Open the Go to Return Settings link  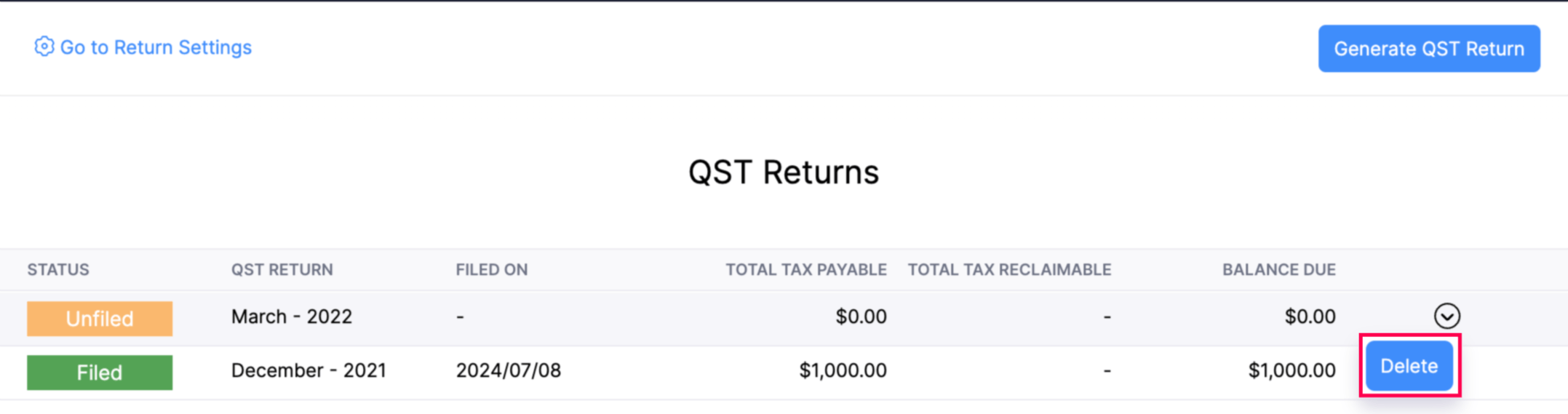click(x=155, y=47)
